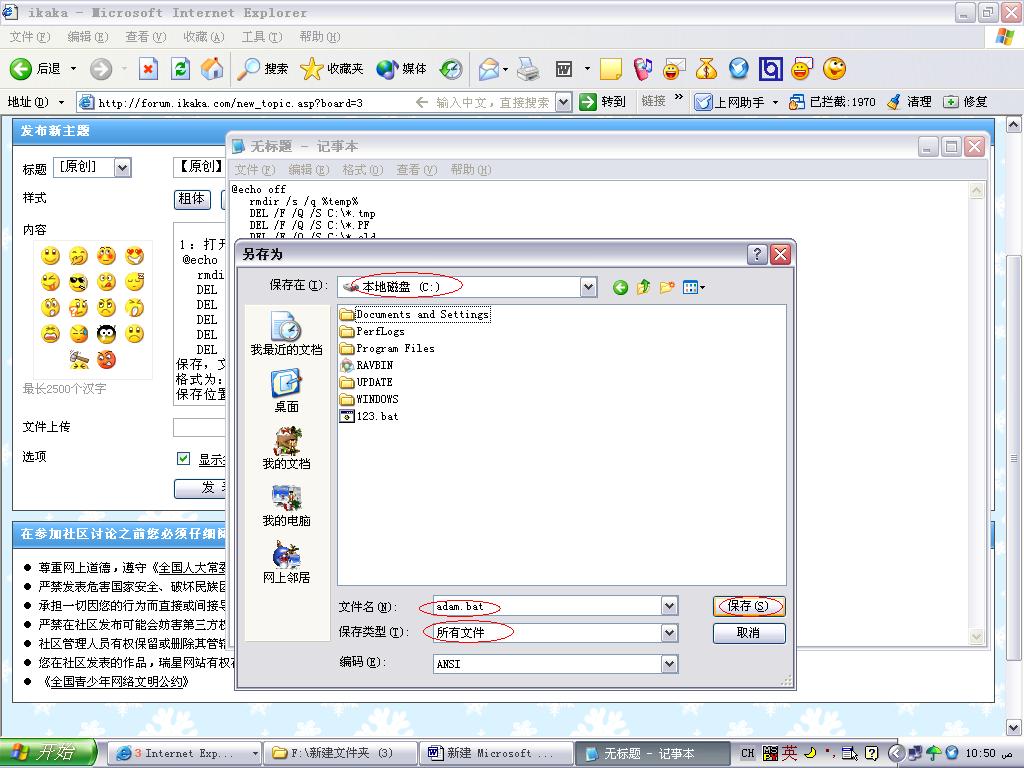1024x768 pixels.
Task: Click the 粗体 bold button on forum
Action: pyautogui.click(x=192, y=199)
